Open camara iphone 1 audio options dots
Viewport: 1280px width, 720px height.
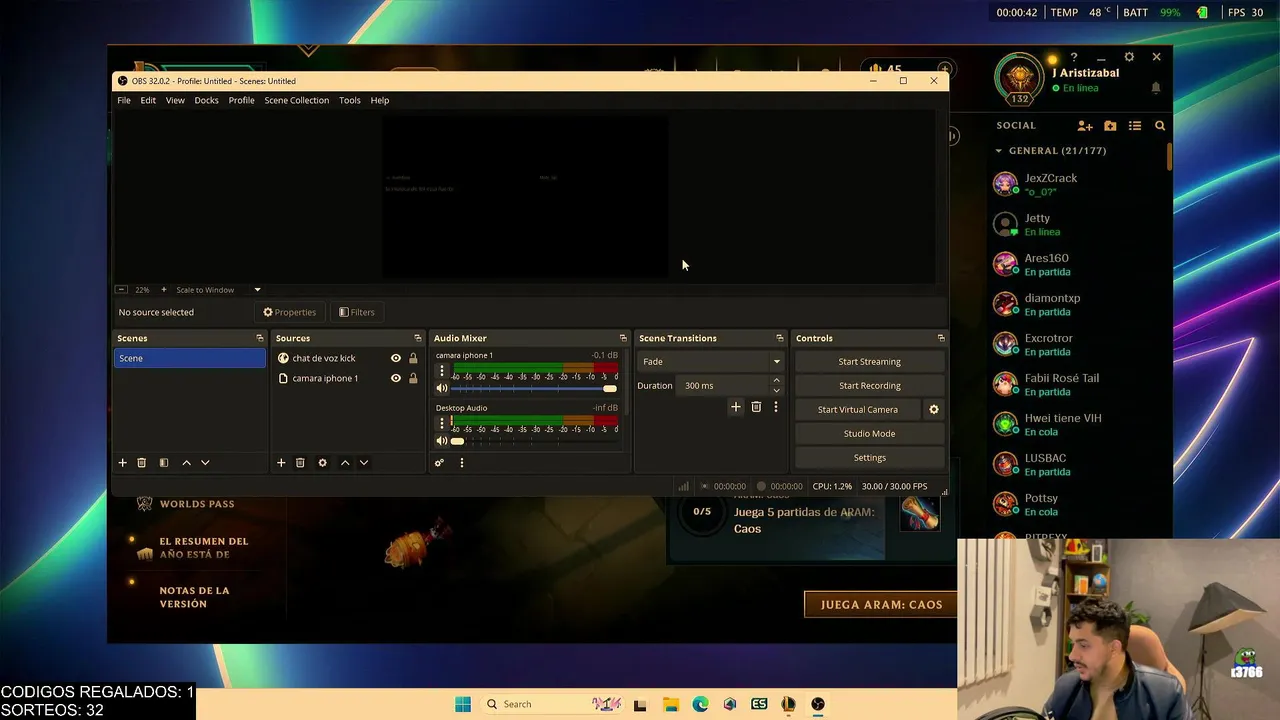pos(442,371)
